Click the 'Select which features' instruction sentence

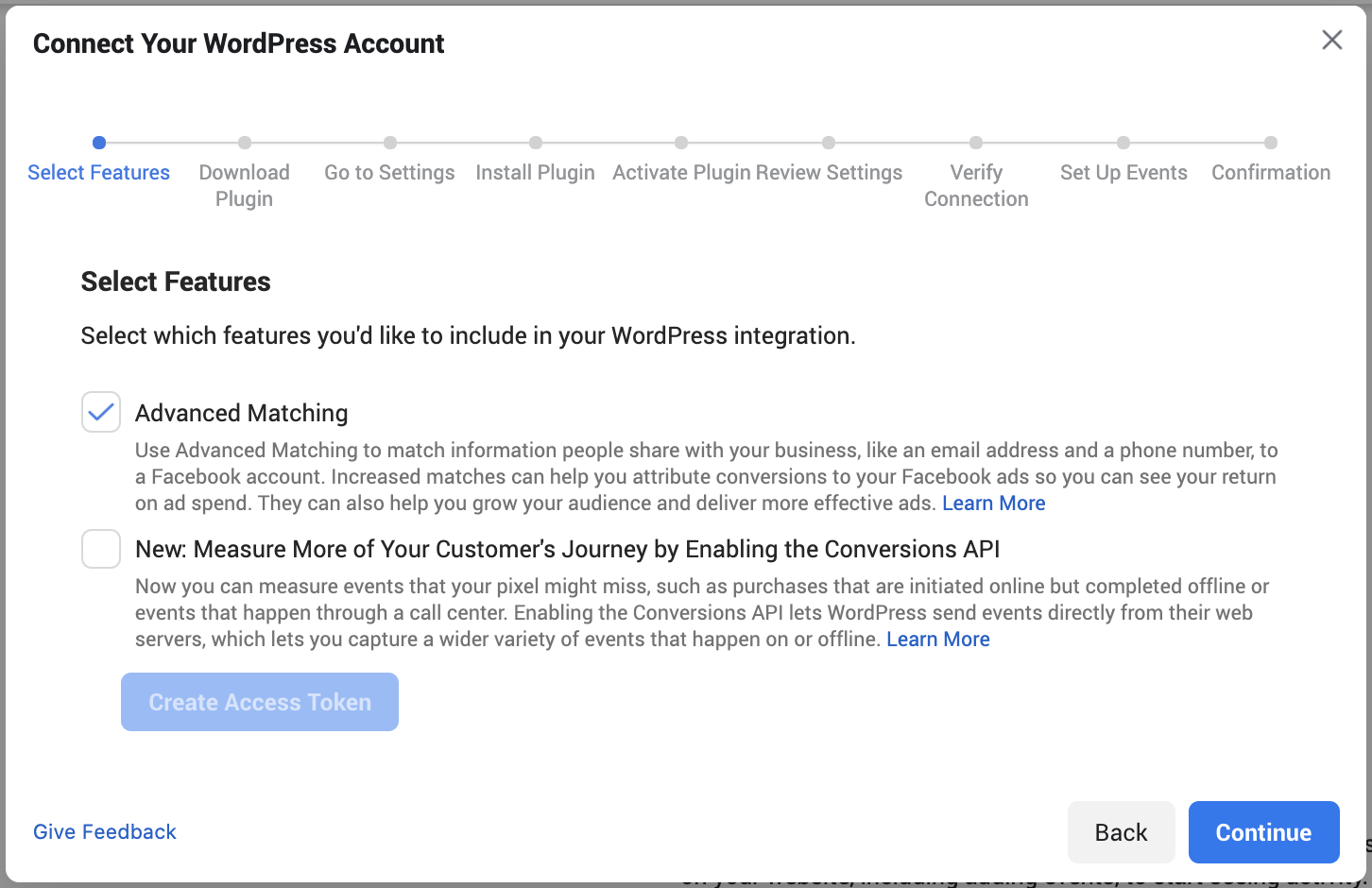point(468,335)
